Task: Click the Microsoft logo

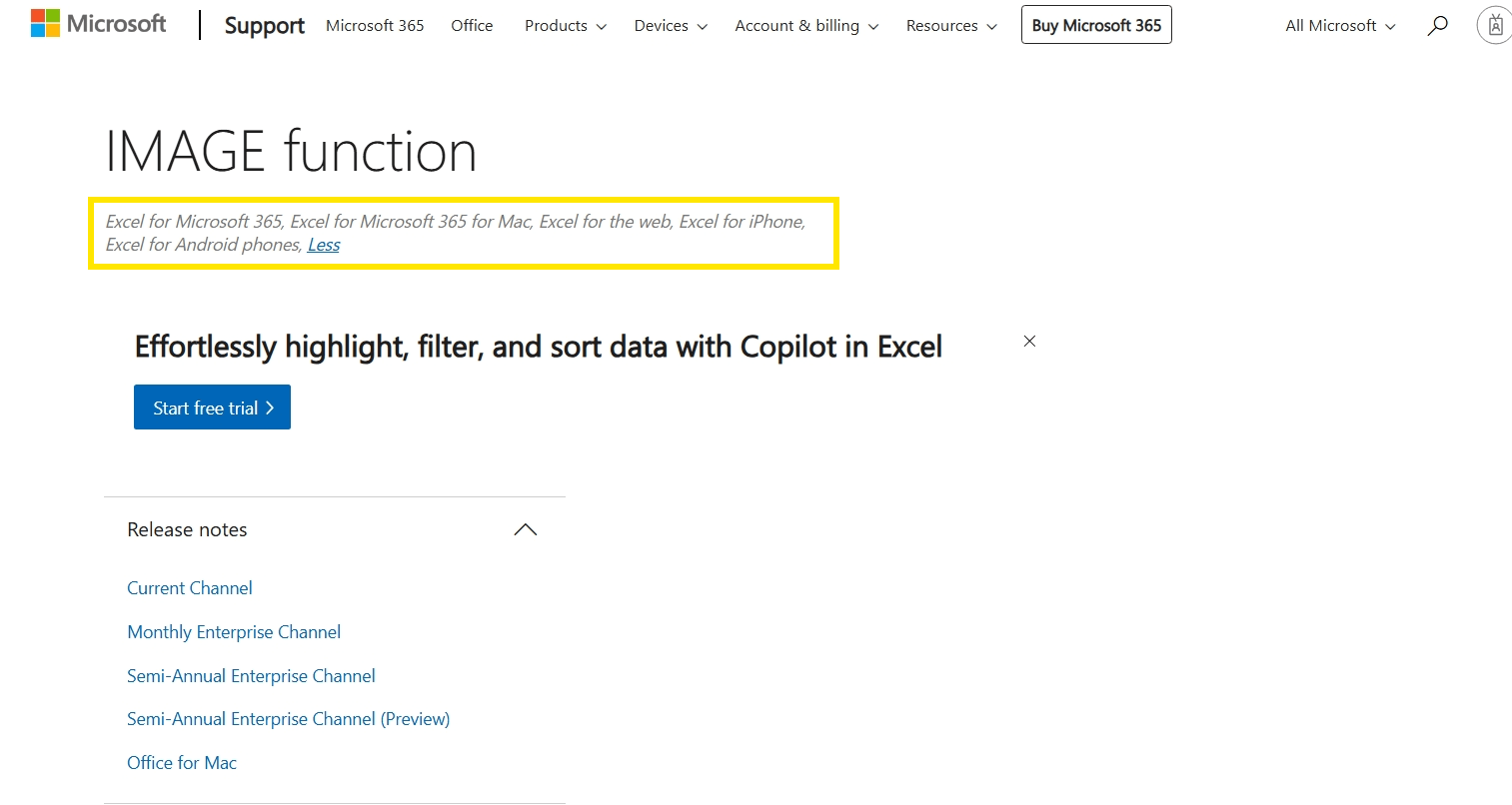Action: (99, 24)
